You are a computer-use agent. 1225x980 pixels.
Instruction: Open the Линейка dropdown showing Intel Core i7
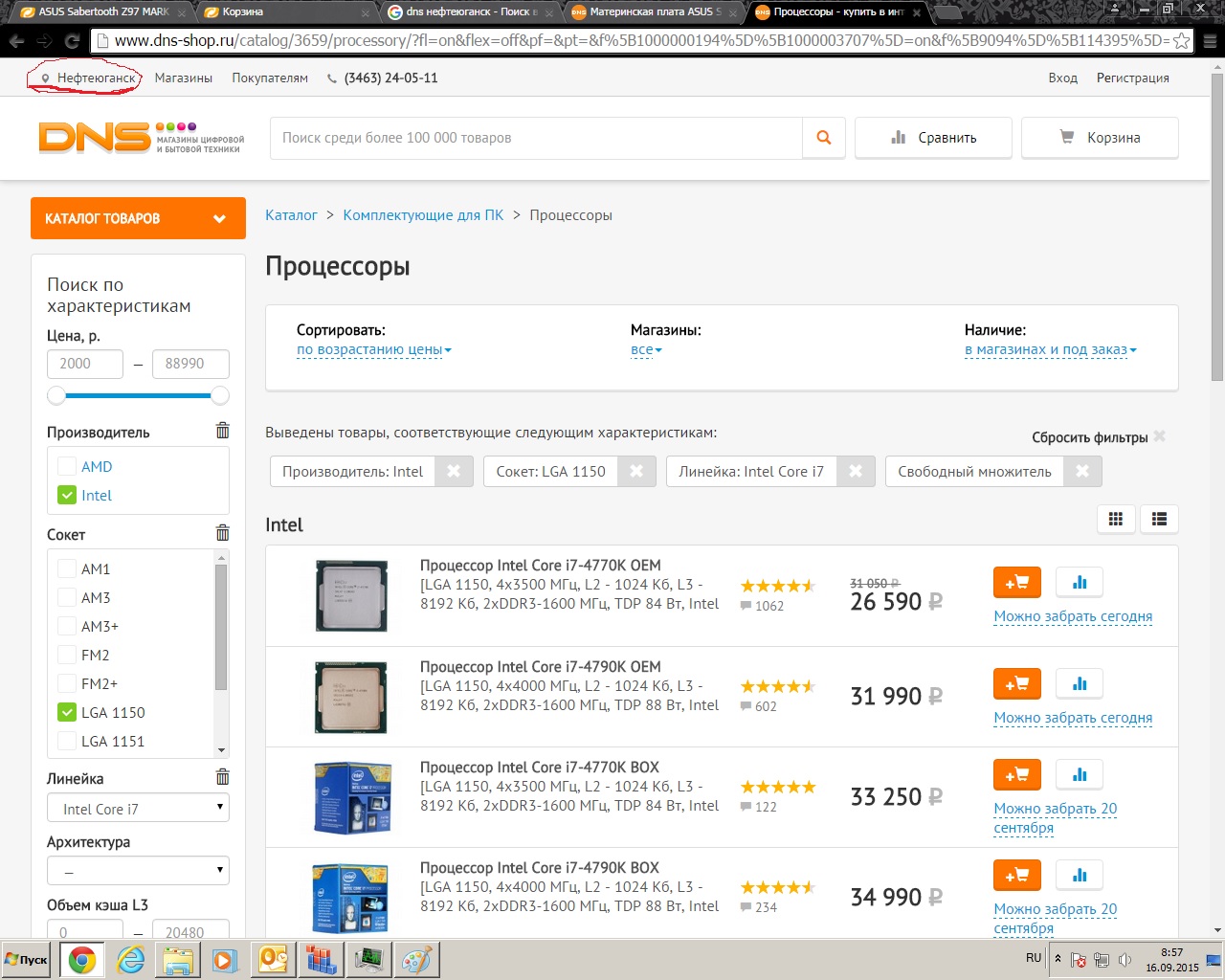[139, 809]
